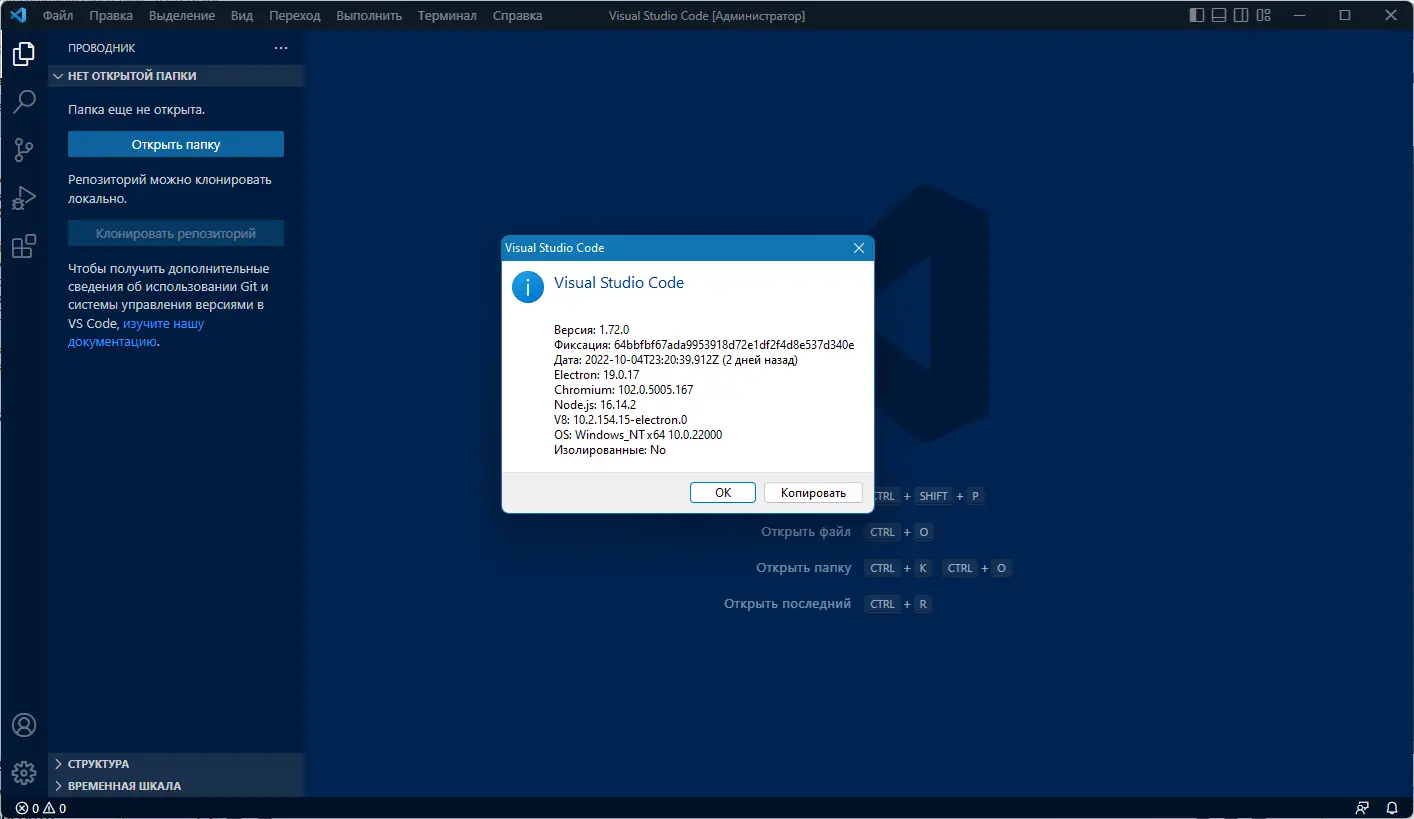Viewport: 1414px width, 819px height.
Task: Open the Explorer view in the activity bar
Action: (23, 54)
